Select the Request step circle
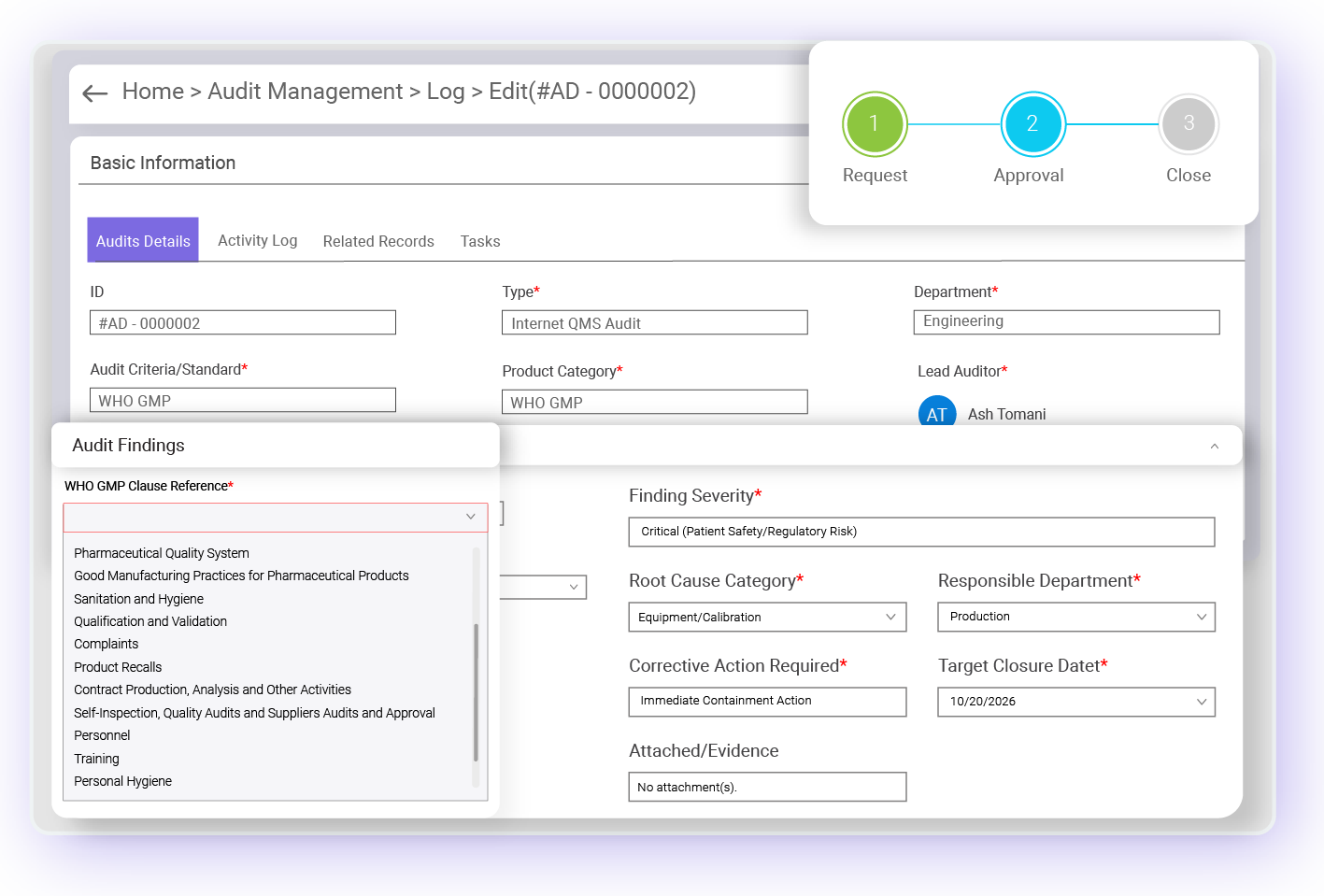The height and width of the screenshot is (896, 1324). click(x=875, y=123)
